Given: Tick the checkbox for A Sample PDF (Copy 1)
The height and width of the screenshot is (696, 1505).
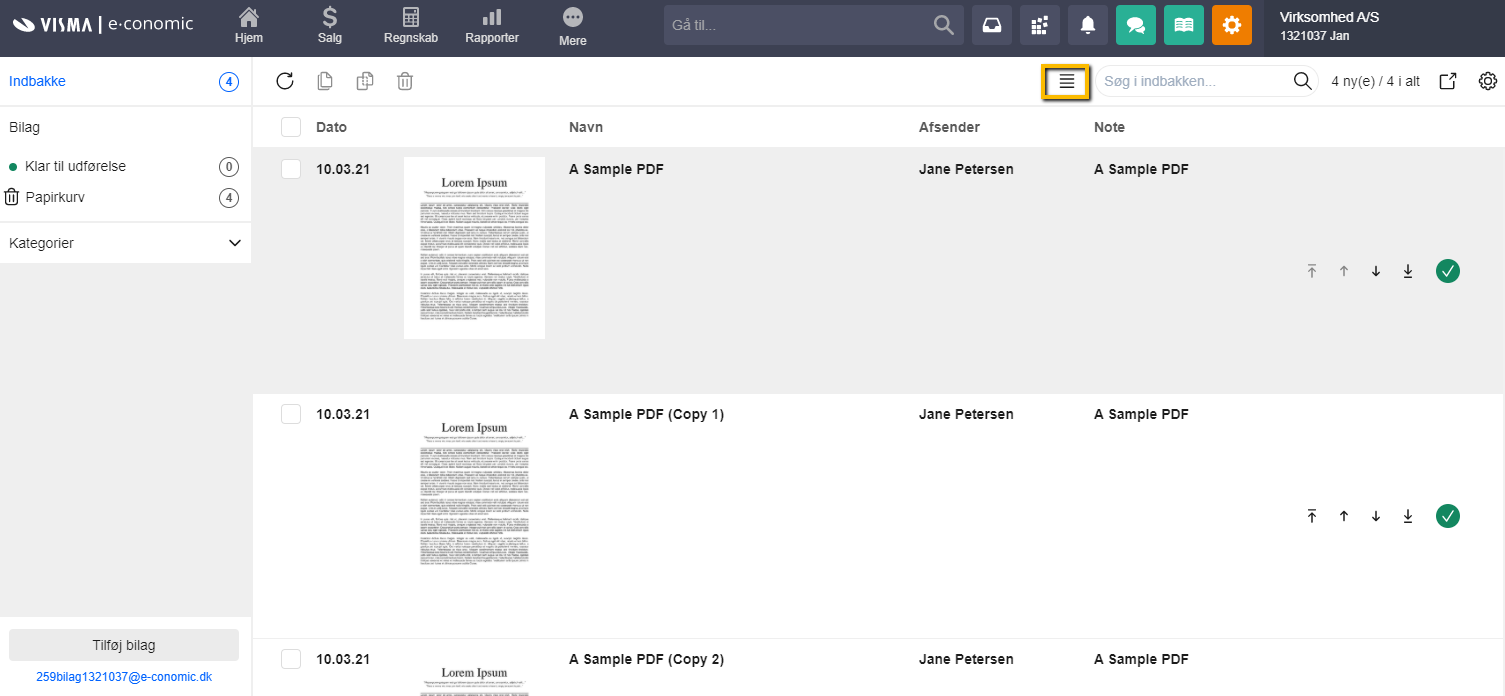Looking at the screenshot, I should point(291,414).
